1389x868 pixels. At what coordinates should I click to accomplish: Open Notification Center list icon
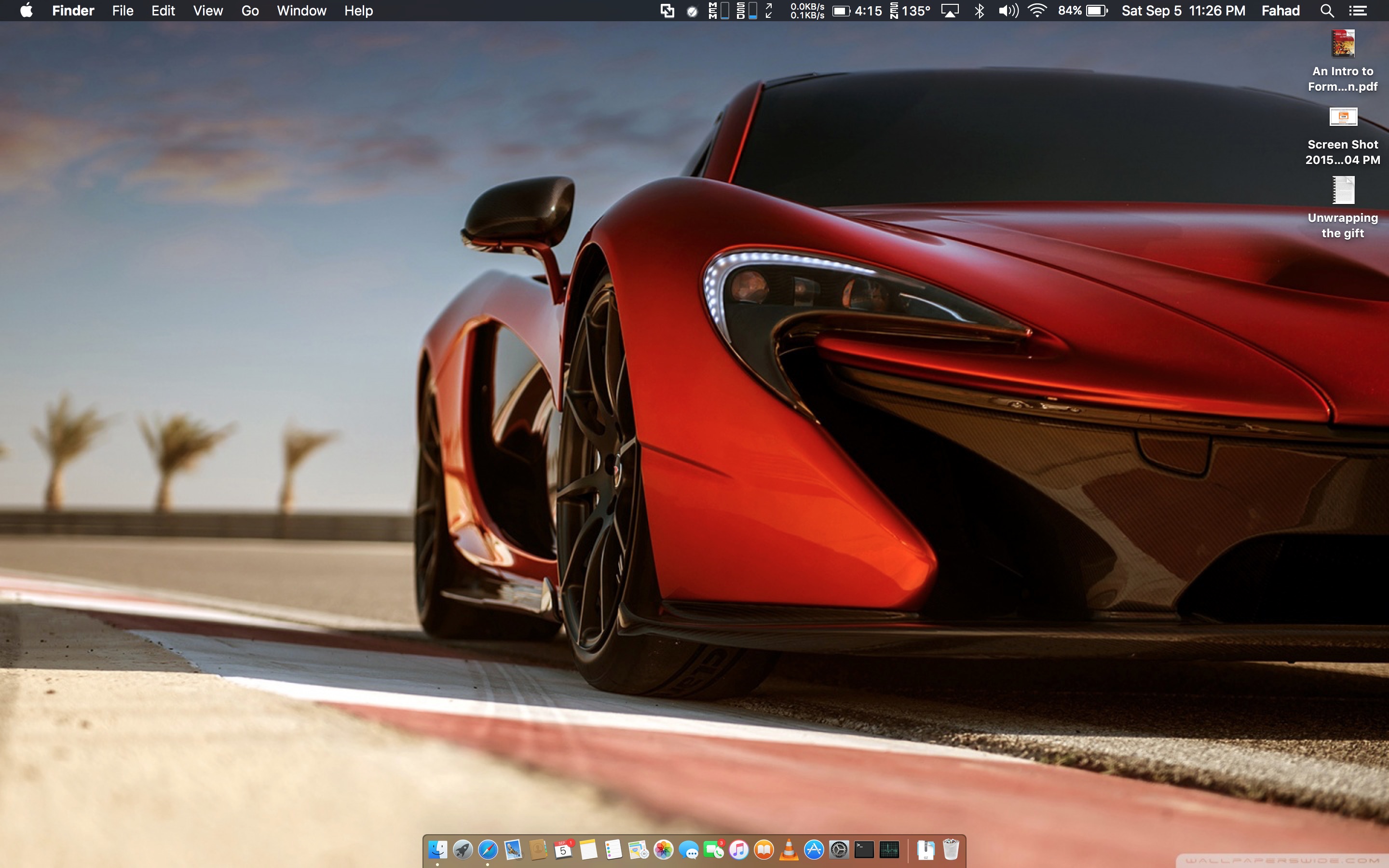point(1358,10)
